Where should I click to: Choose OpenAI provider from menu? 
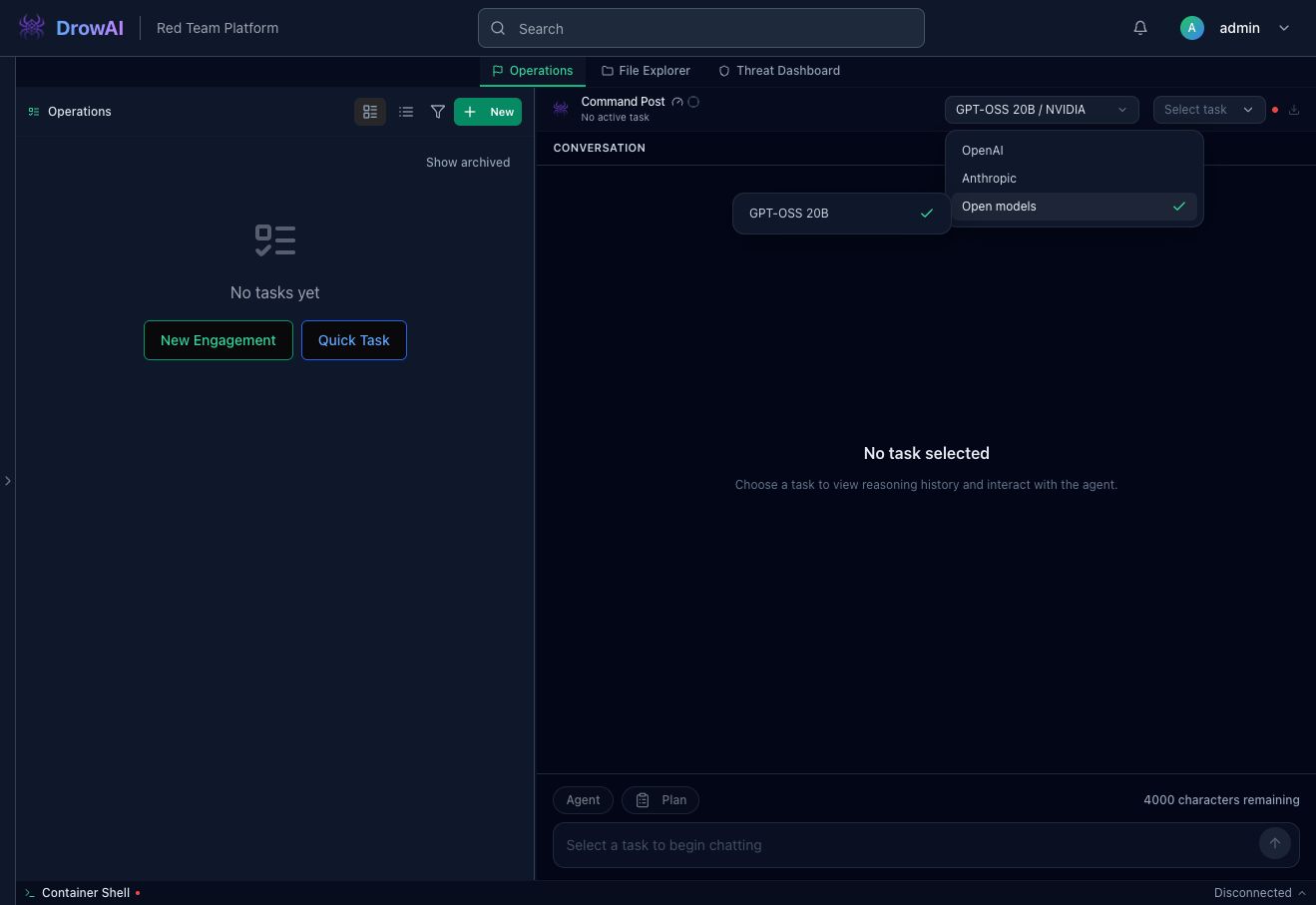pyautogui.click(x=1075, y=151)
